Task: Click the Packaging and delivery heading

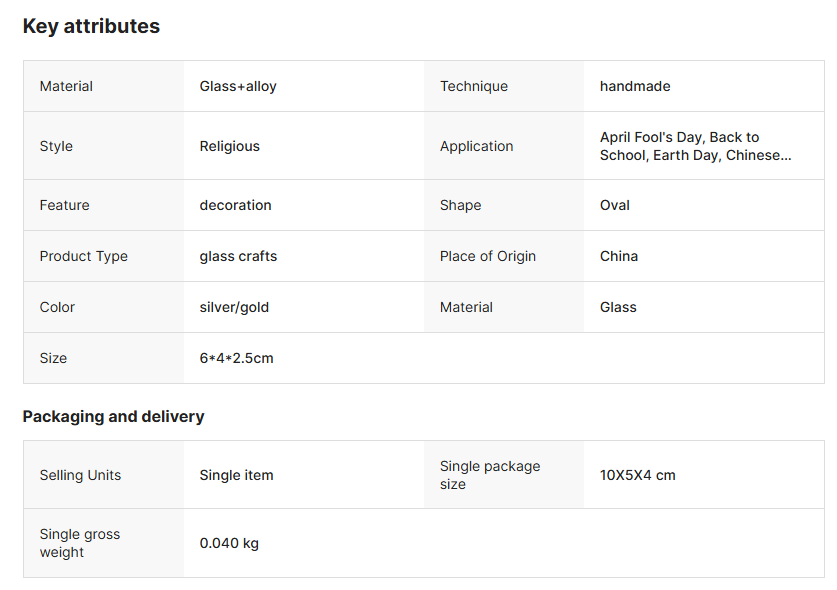Action: point(113,416)
